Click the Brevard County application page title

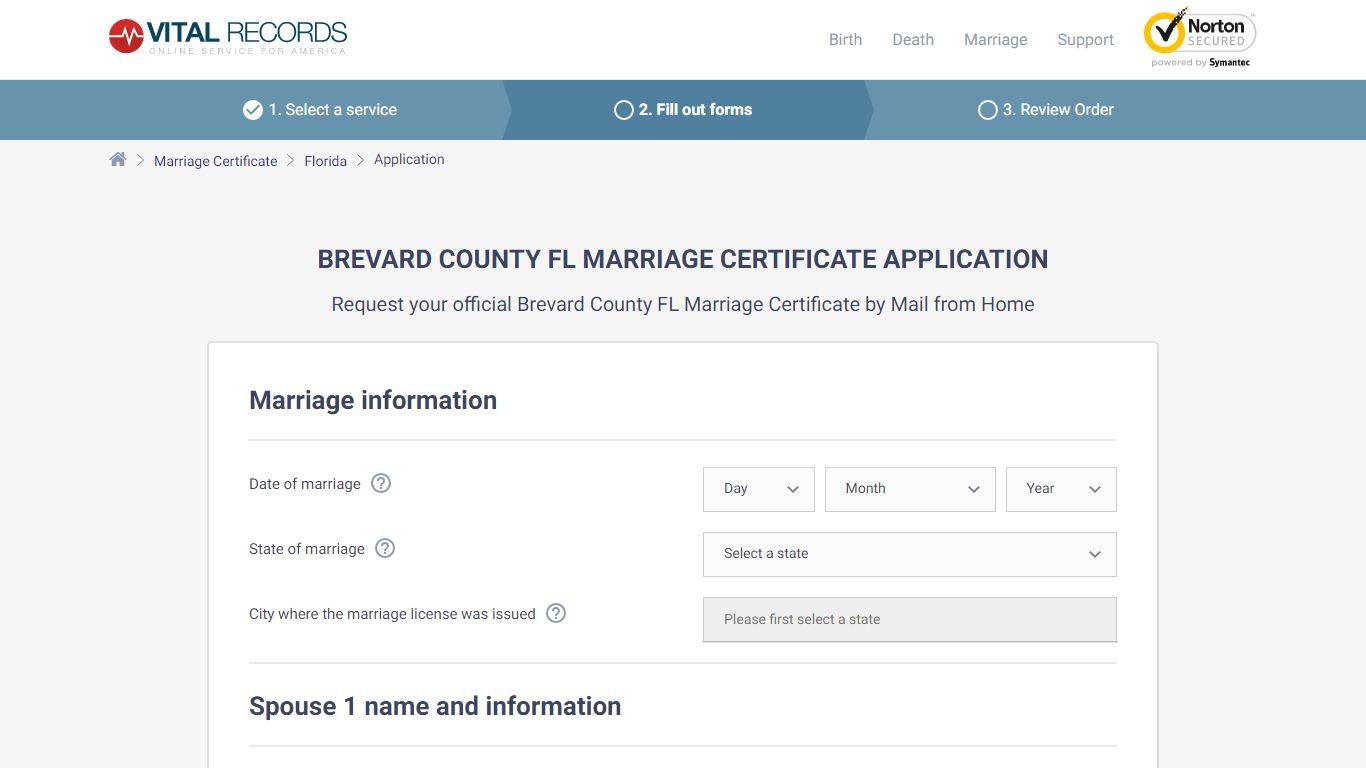click(x=683, y=259)
